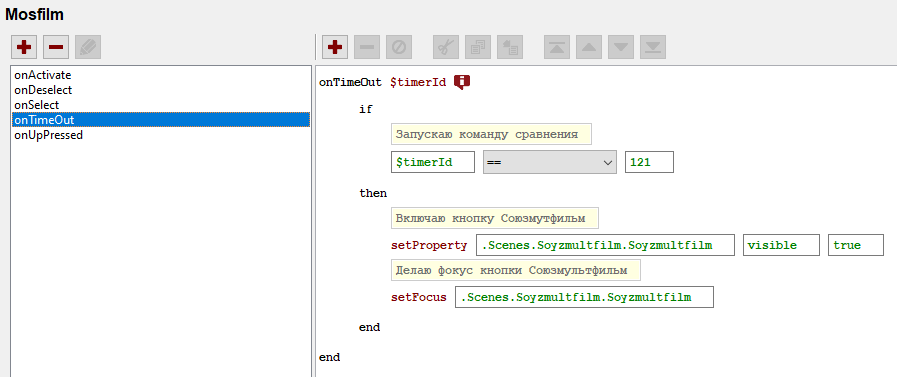Click the $timerId condition input field
The image size is (897, 377).
click(433, 162)
